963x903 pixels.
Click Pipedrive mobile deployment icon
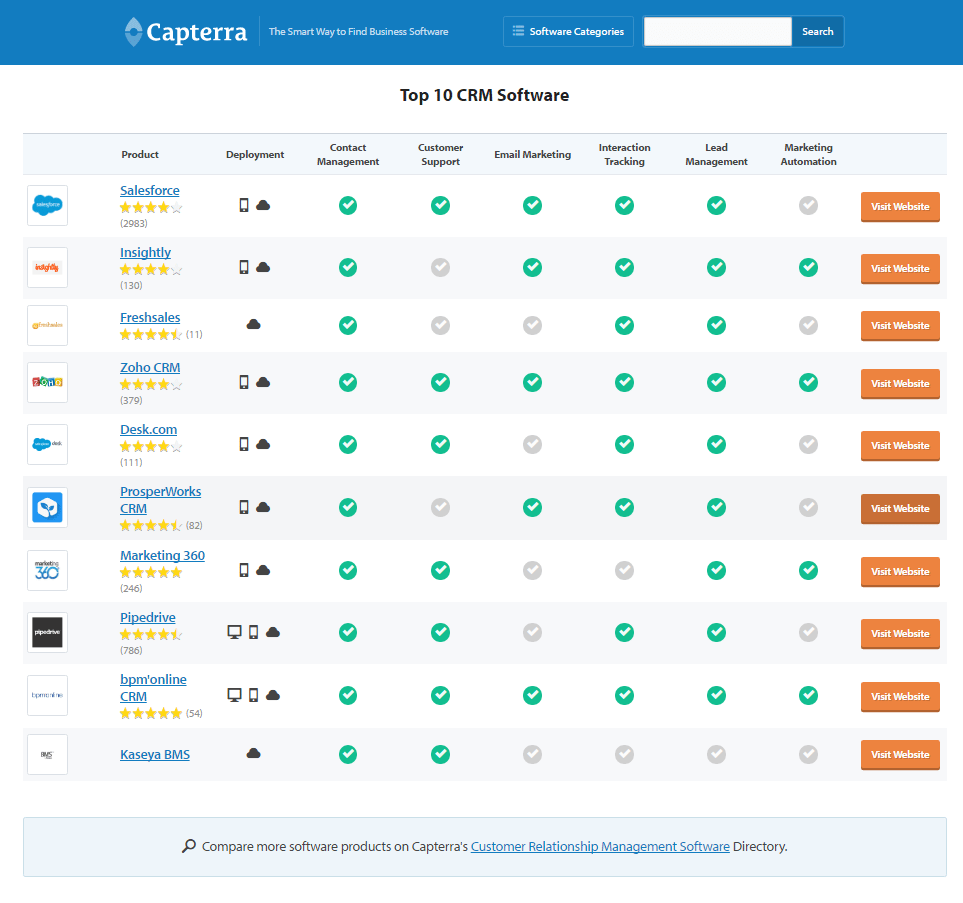point(254,632)
